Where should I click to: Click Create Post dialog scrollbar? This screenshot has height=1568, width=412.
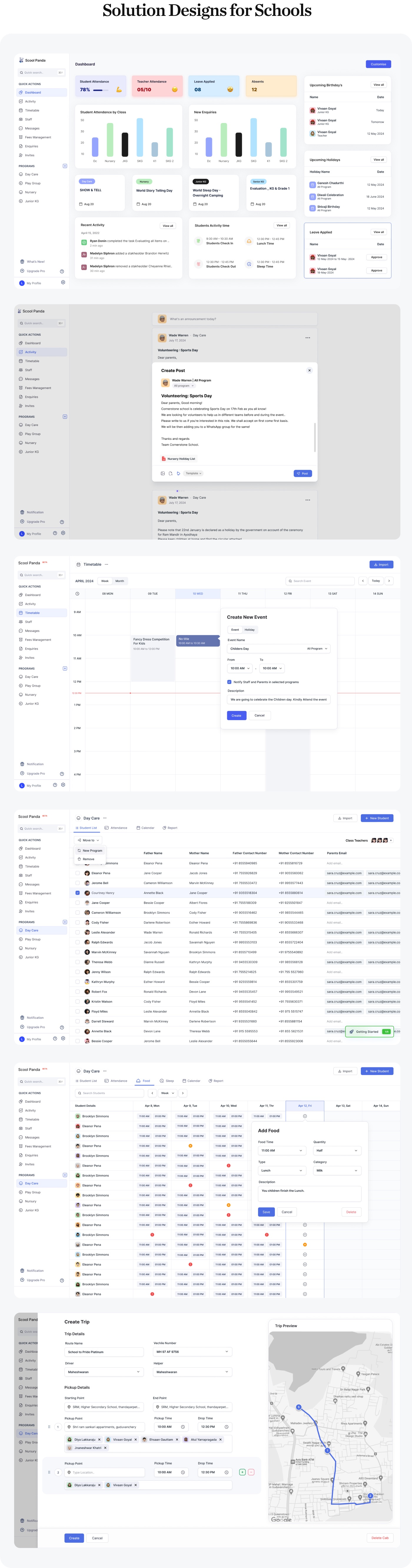coord(315,437)
